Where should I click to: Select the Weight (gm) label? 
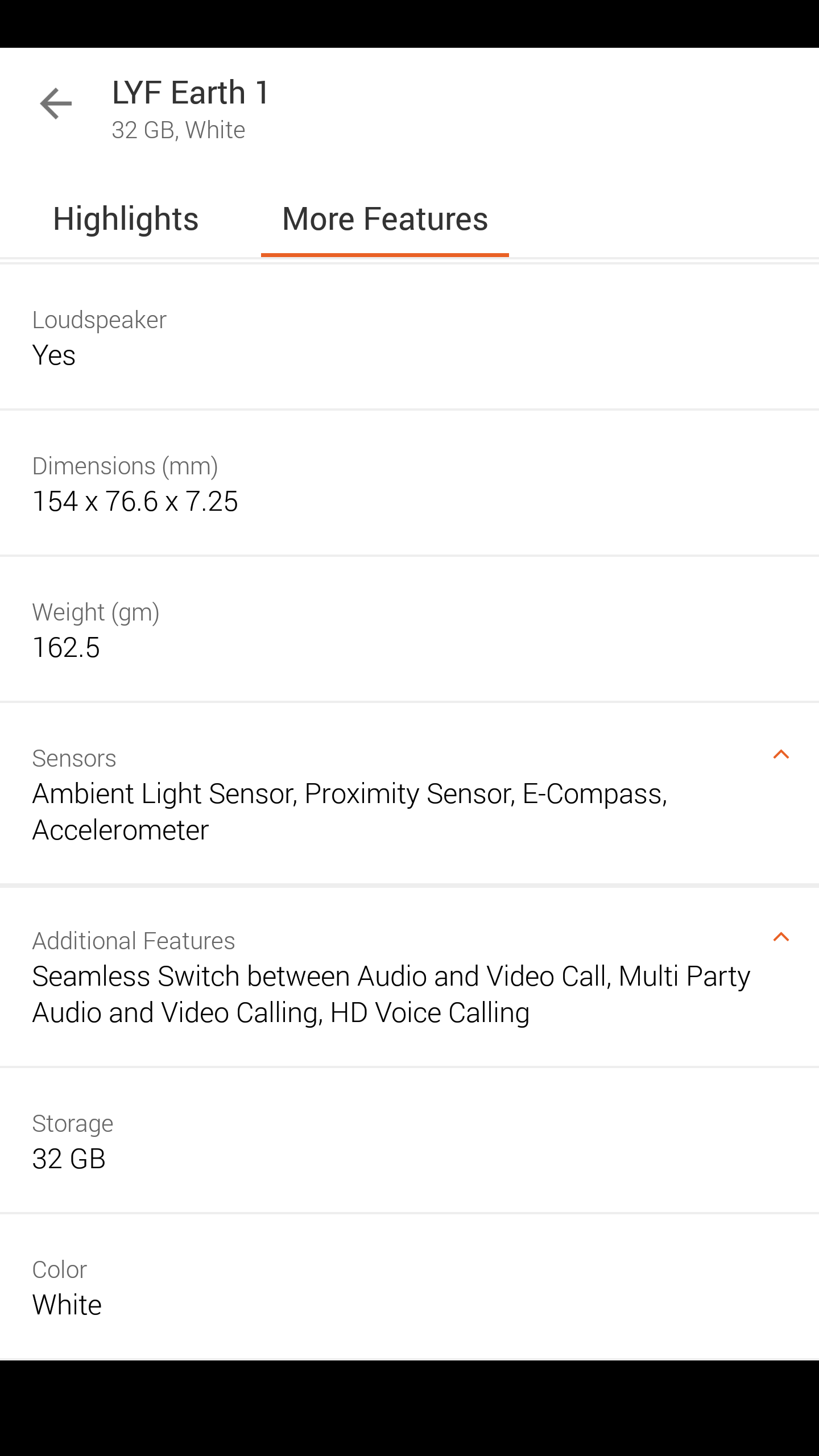[96, 613]
